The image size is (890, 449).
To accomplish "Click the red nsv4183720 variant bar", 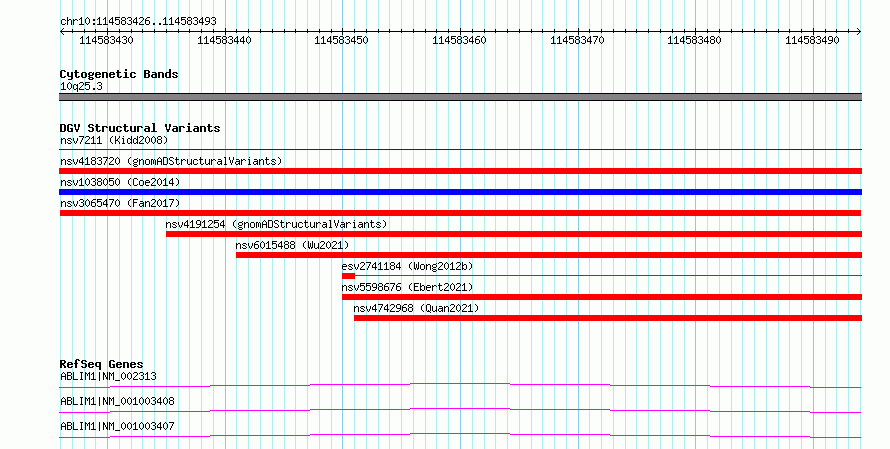I will [460, 171].
